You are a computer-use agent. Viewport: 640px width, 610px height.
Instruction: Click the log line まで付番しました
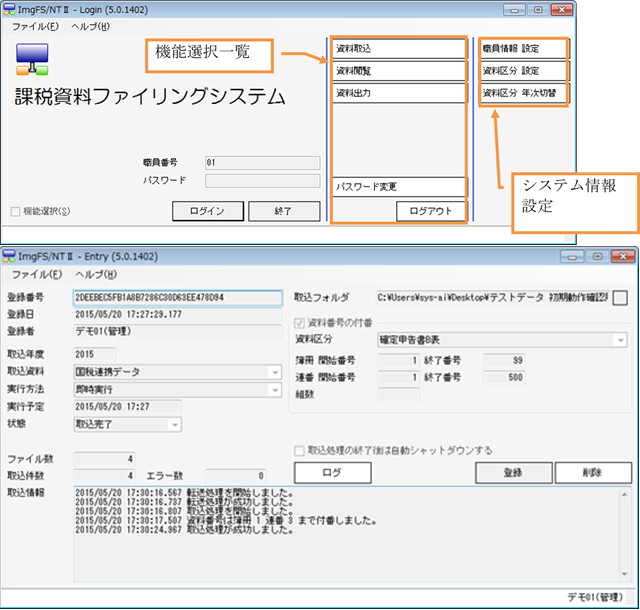point(225,521)
